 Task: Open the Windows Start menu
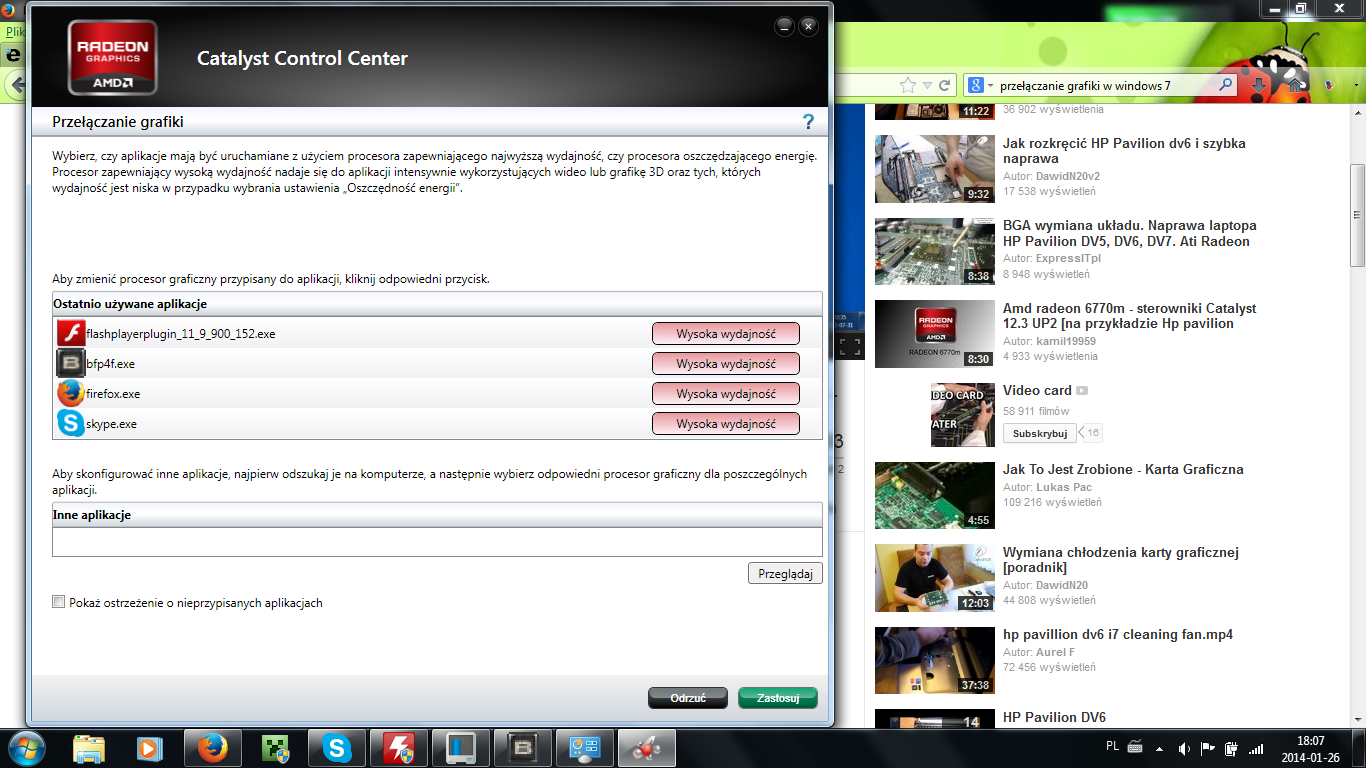pos(26,747)
